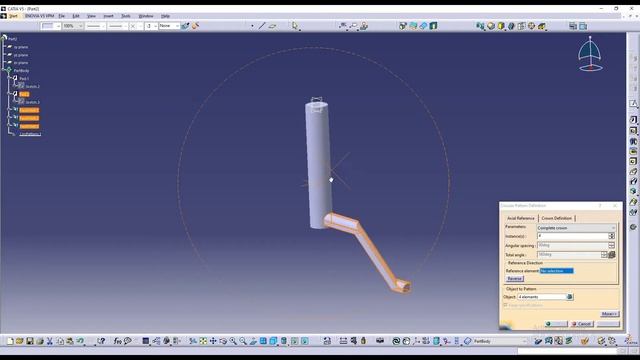Open the Insert menu
The width and height of the screenshot is (640, 360).
[x=108, y=16]
